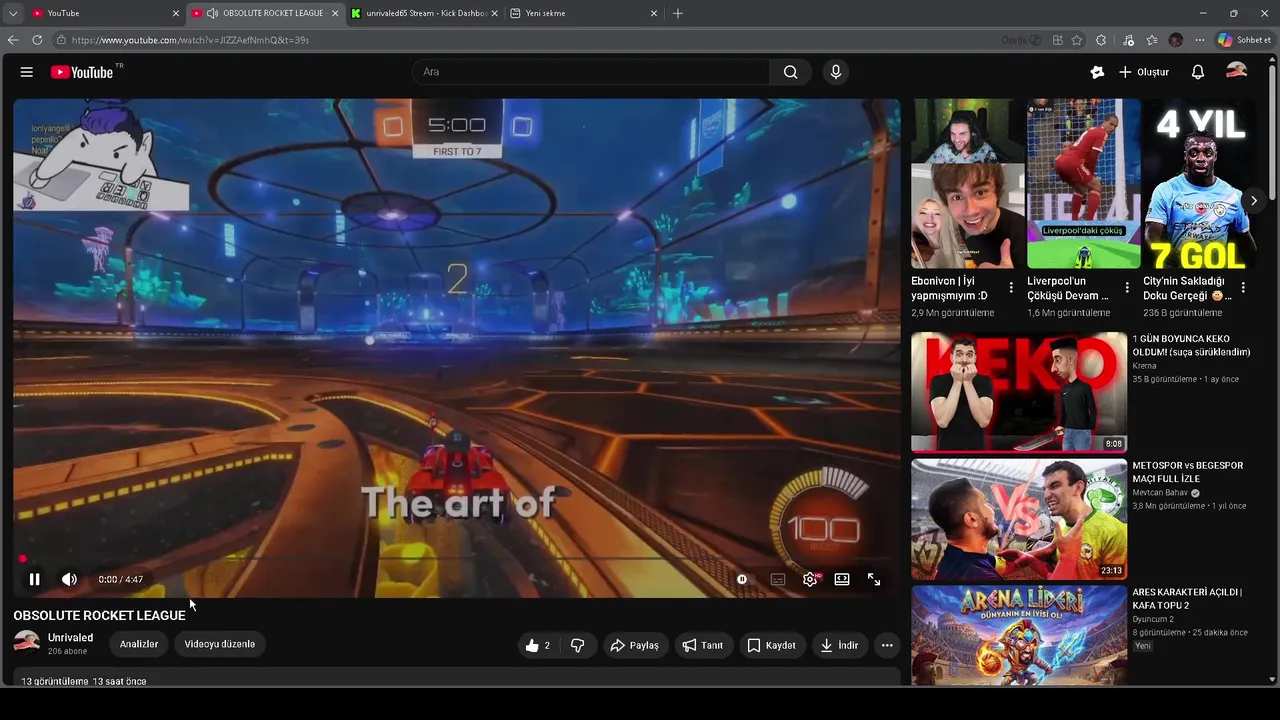Screen dimensions: 1280x720
Task: Open browser settings and more menu
Action: pos(1200,40)
